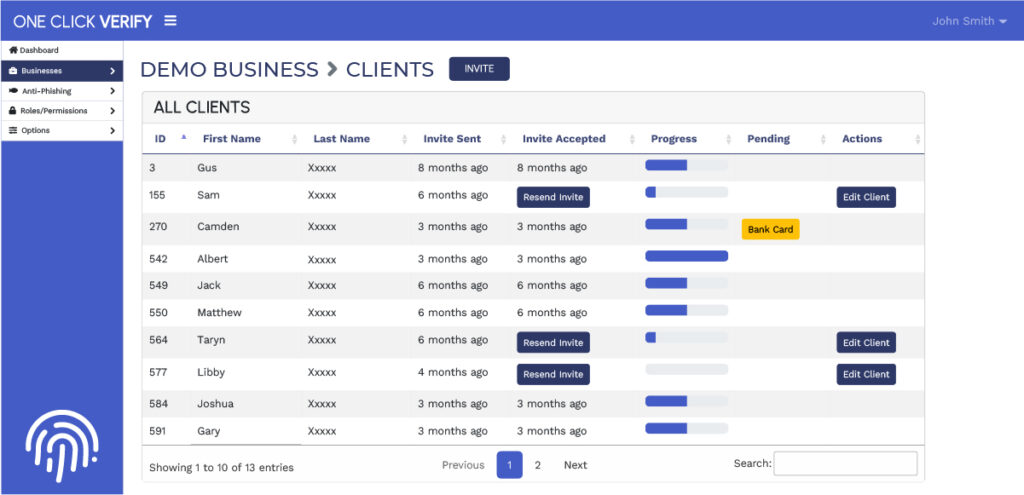The height and width of the screenshot is (495, 1024).
Task: Focus the Search input field
Action: click(x=845, y=464)
